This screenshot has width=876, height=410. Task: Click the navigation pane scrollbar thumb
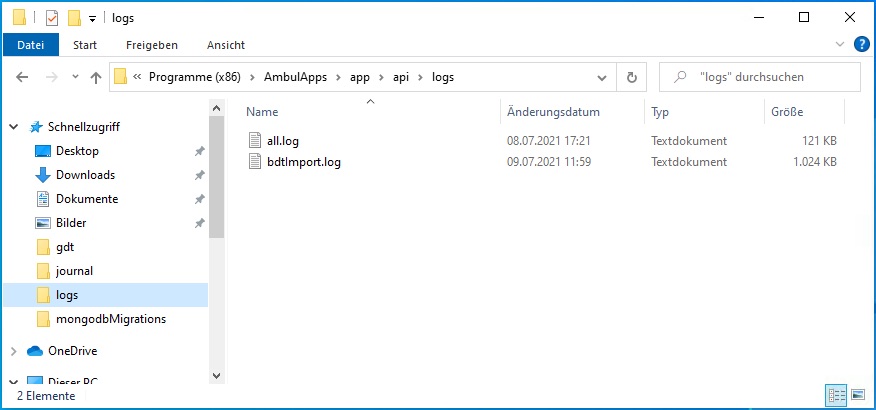point(217,177)
